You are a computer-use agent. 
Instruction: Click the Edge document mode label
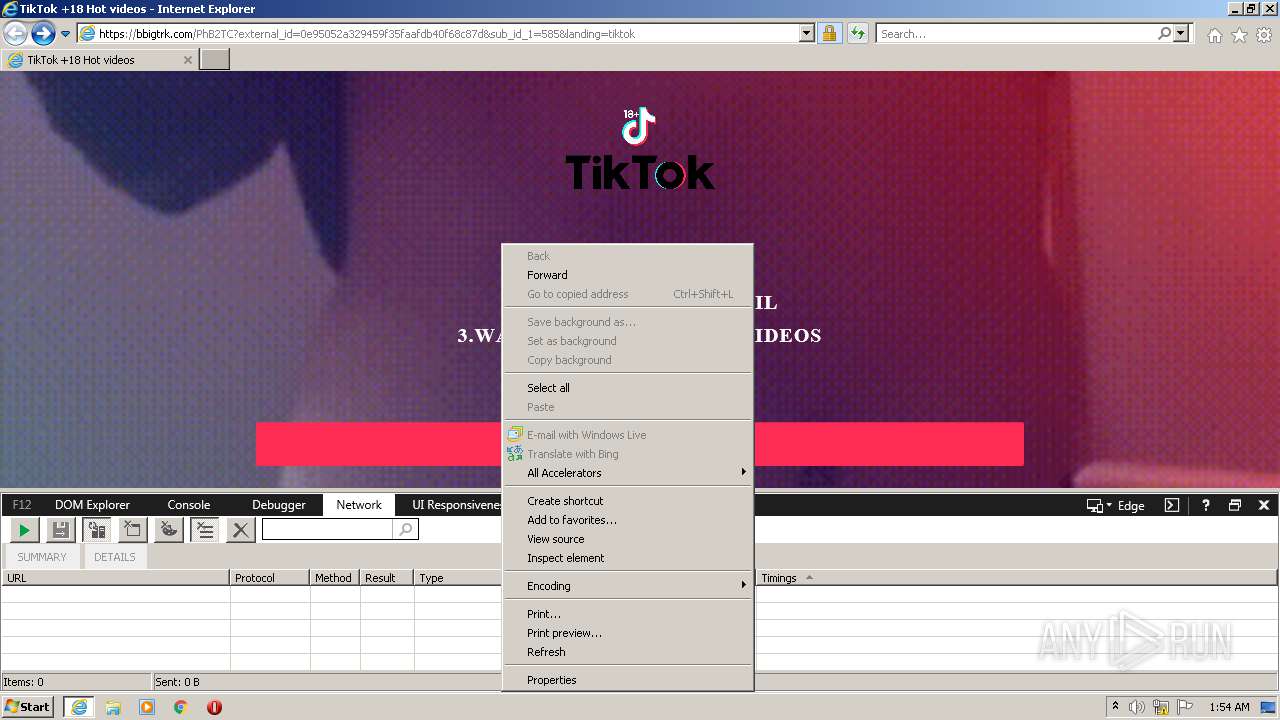point(1131,506)
